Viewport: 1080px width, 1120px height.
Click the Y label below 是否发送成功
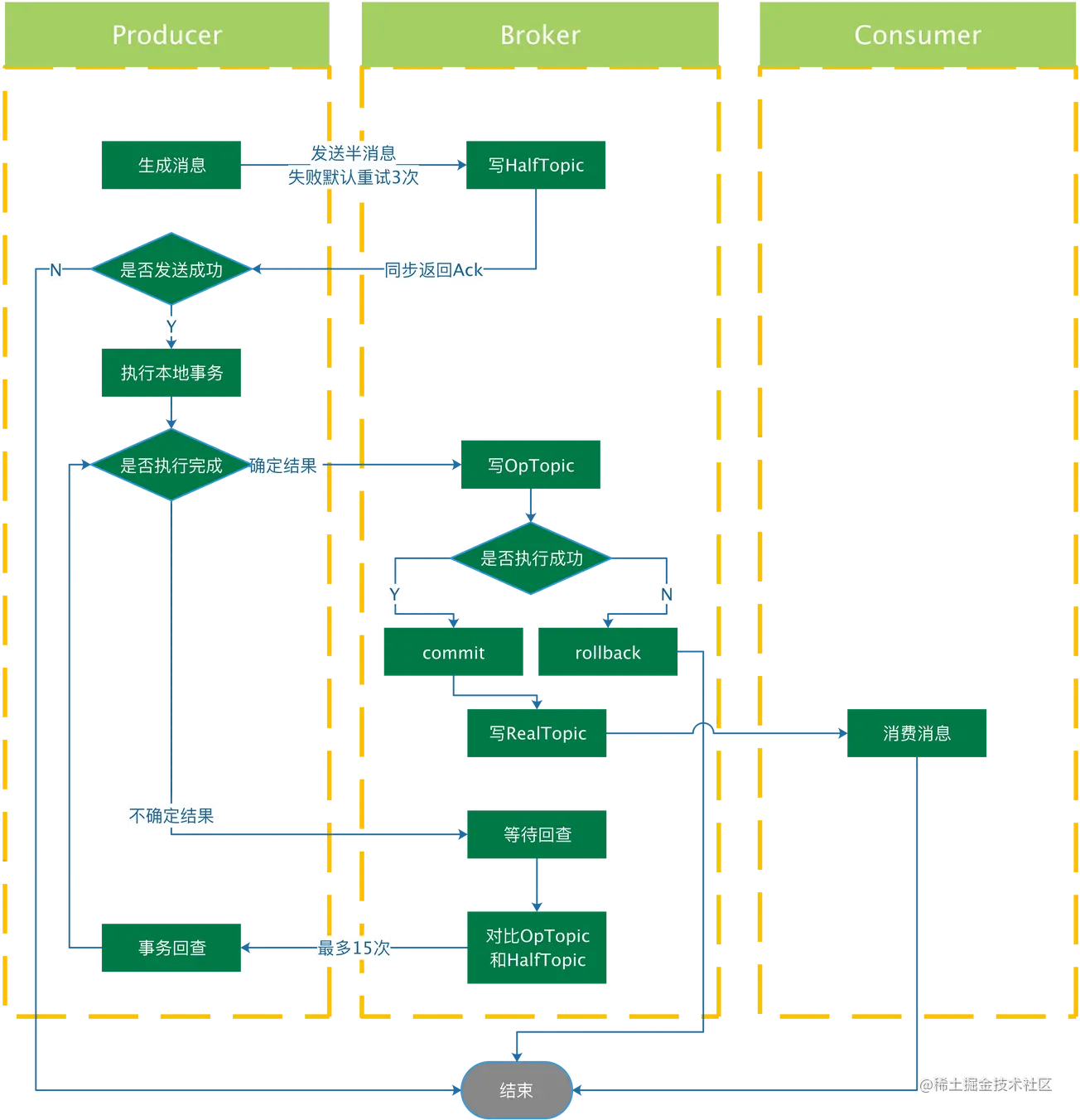coord(171,326)
